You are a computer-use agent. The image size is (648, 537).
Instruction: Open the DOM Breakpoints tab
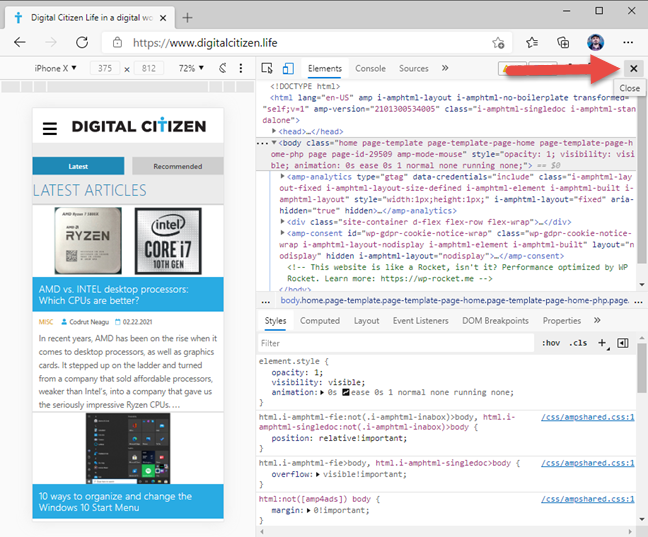point(495,321)
